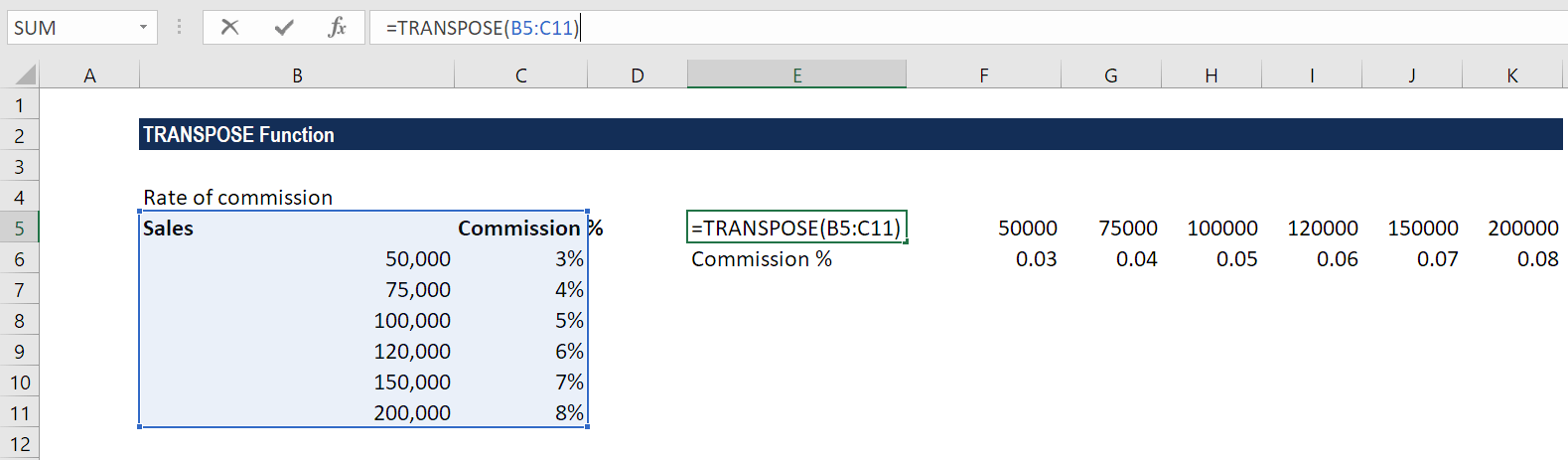Click the TRANSPOSE Function title banner

coord(851,134)
